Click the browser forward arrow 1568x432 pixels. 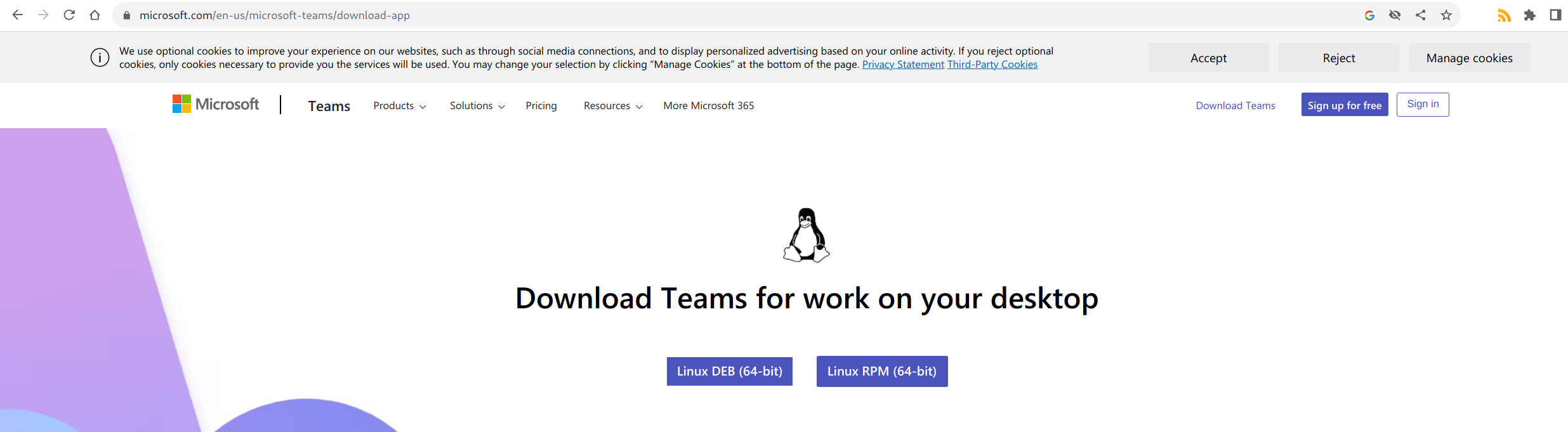click(43, 15)
